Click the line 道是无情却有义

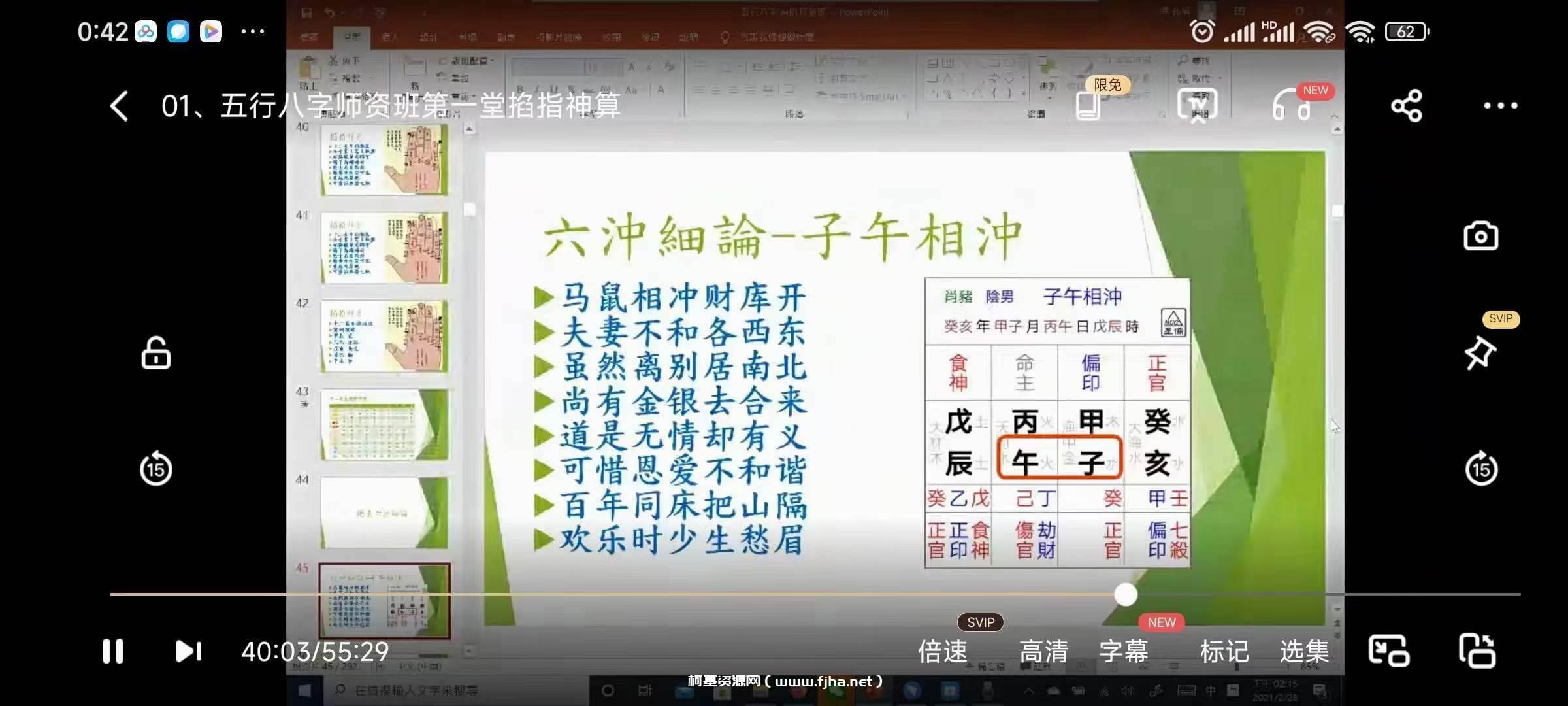point(683,436)
